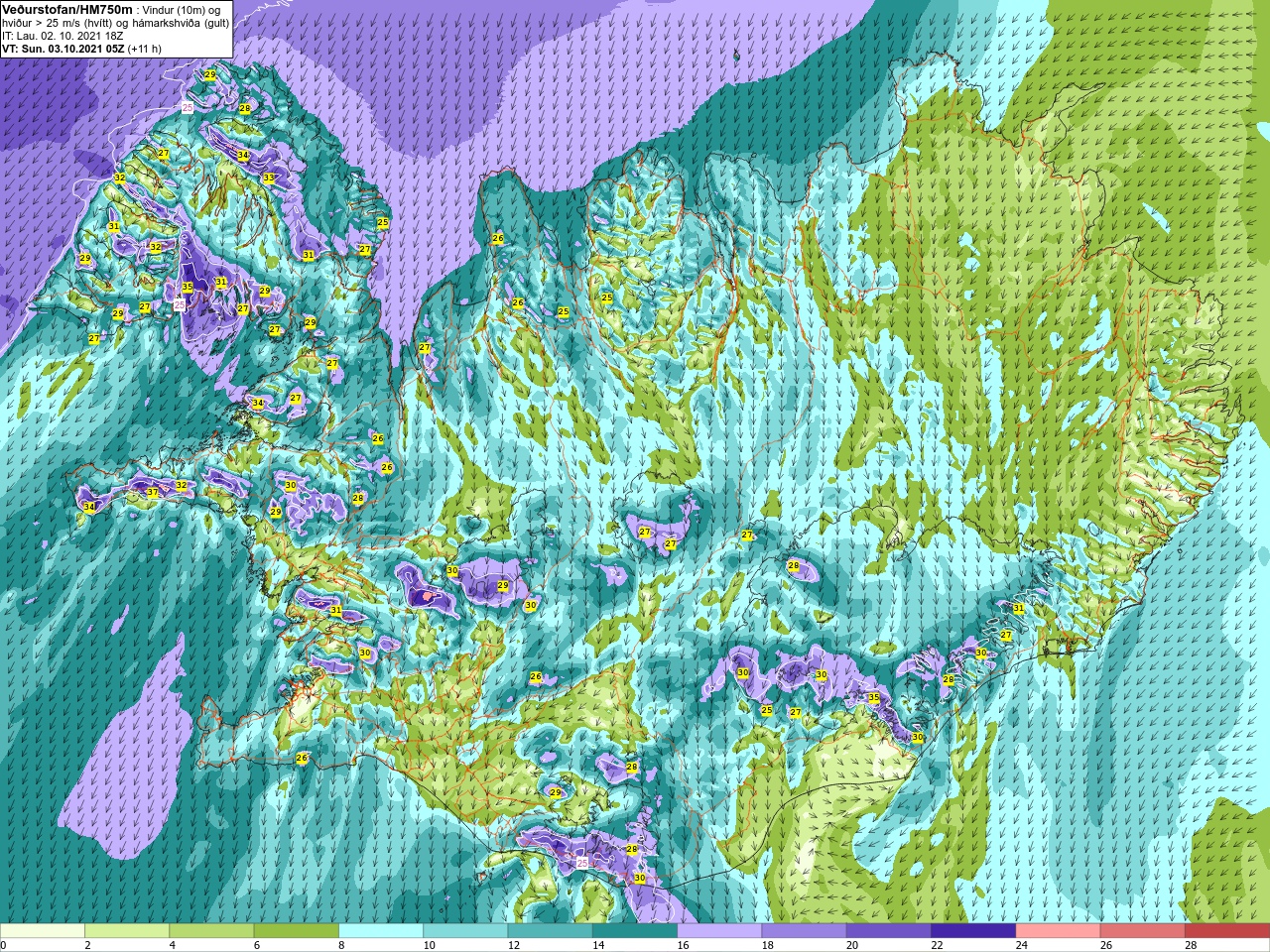The image size is (1270, 952).
Task: Click the legend scale number 8
Action: click(x=340, y=945)
